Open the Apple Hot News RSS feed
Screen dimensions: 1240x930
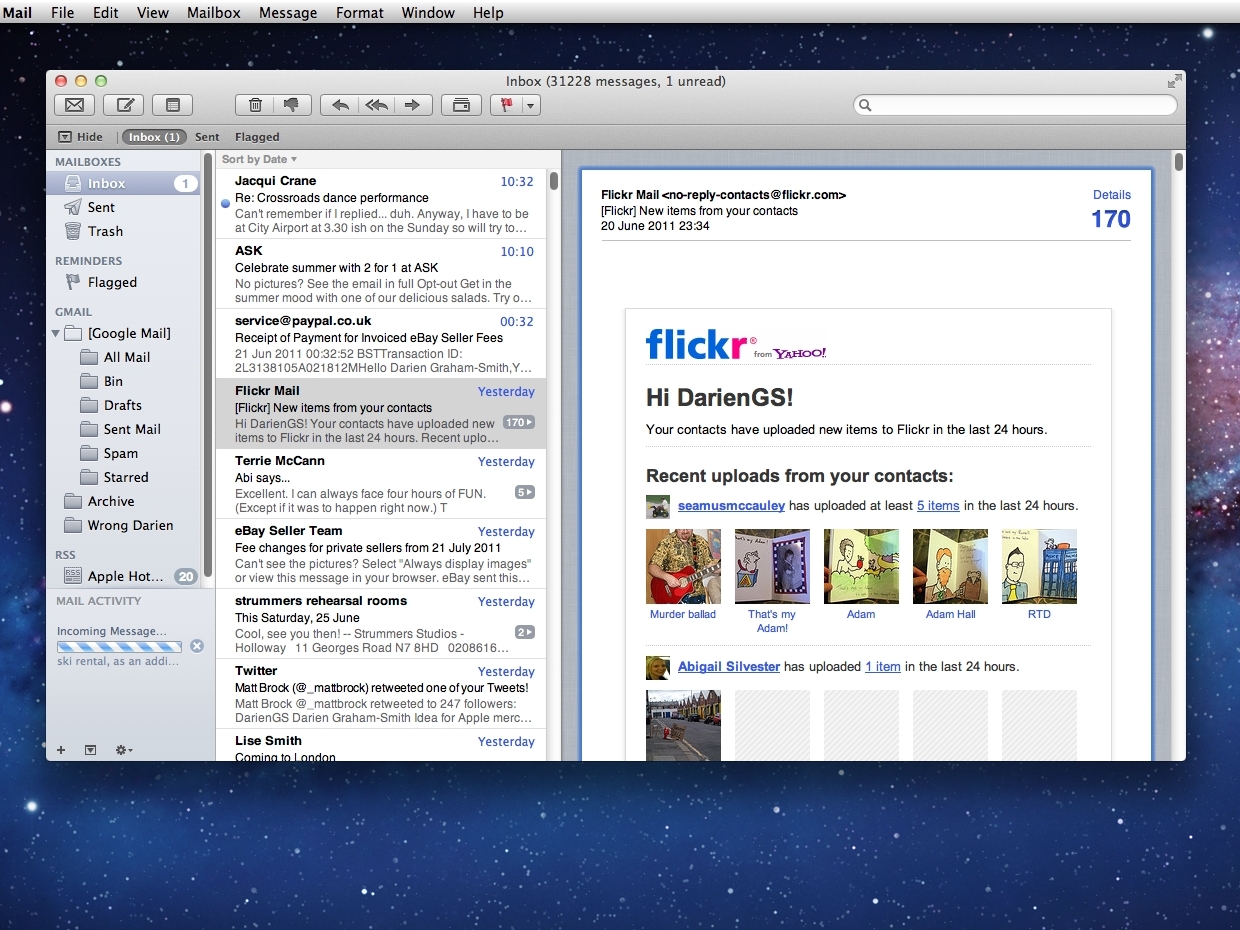(x=123, y=576)
